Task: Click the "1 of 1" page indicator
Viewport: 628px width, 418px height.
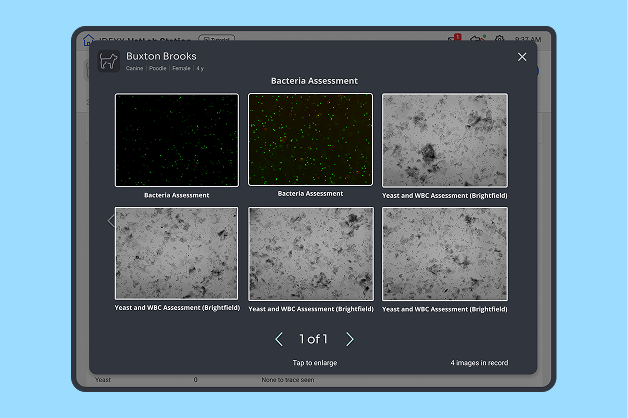Action: tap(314, 339)
